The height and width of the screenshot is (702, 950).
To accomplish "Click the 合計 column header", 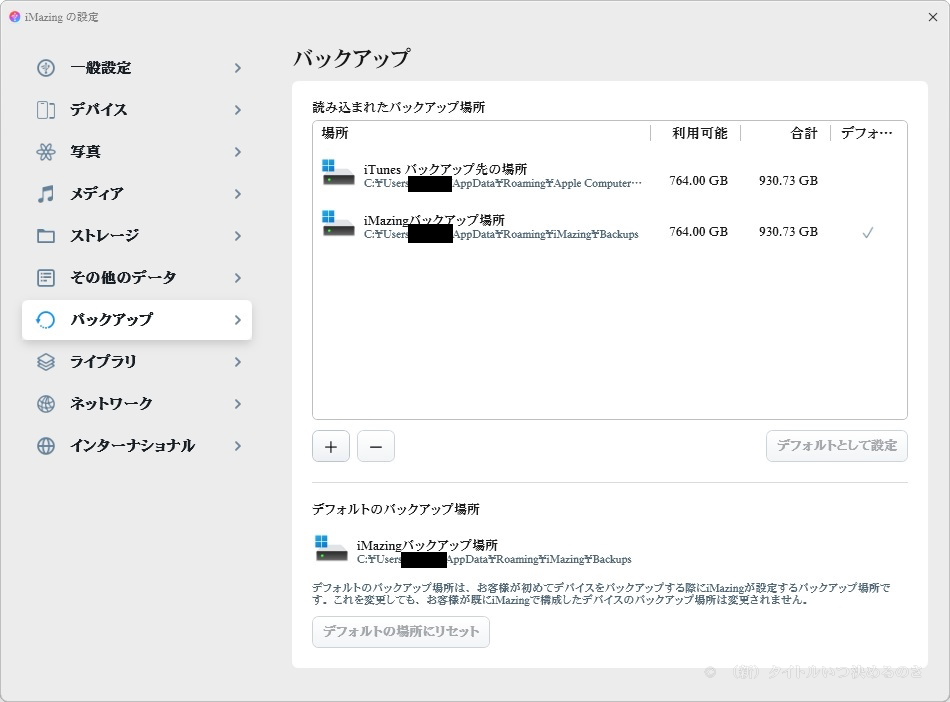I will point(804,133).
